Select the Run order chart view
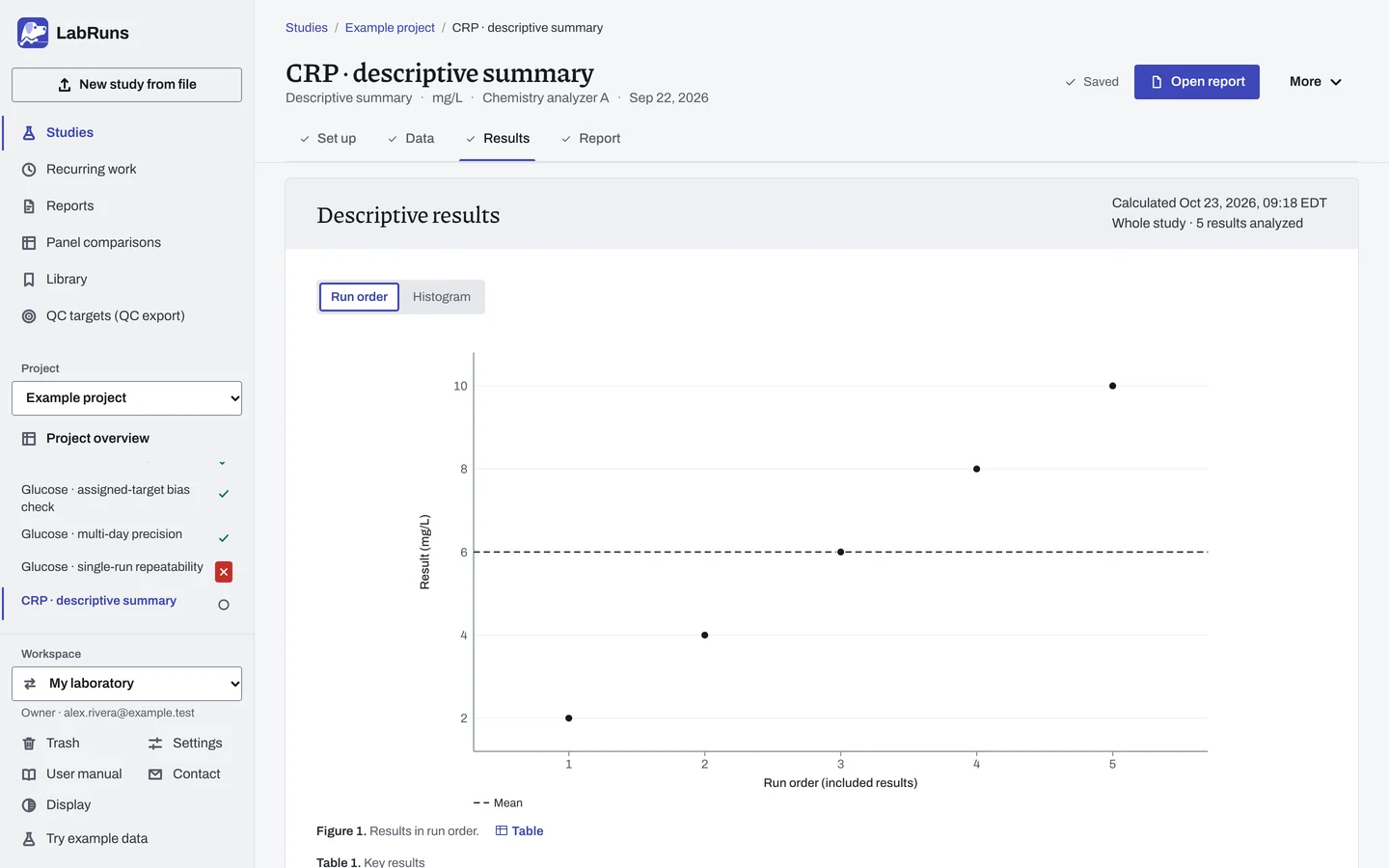1389x868 pixels. click(x=359, y=297)
